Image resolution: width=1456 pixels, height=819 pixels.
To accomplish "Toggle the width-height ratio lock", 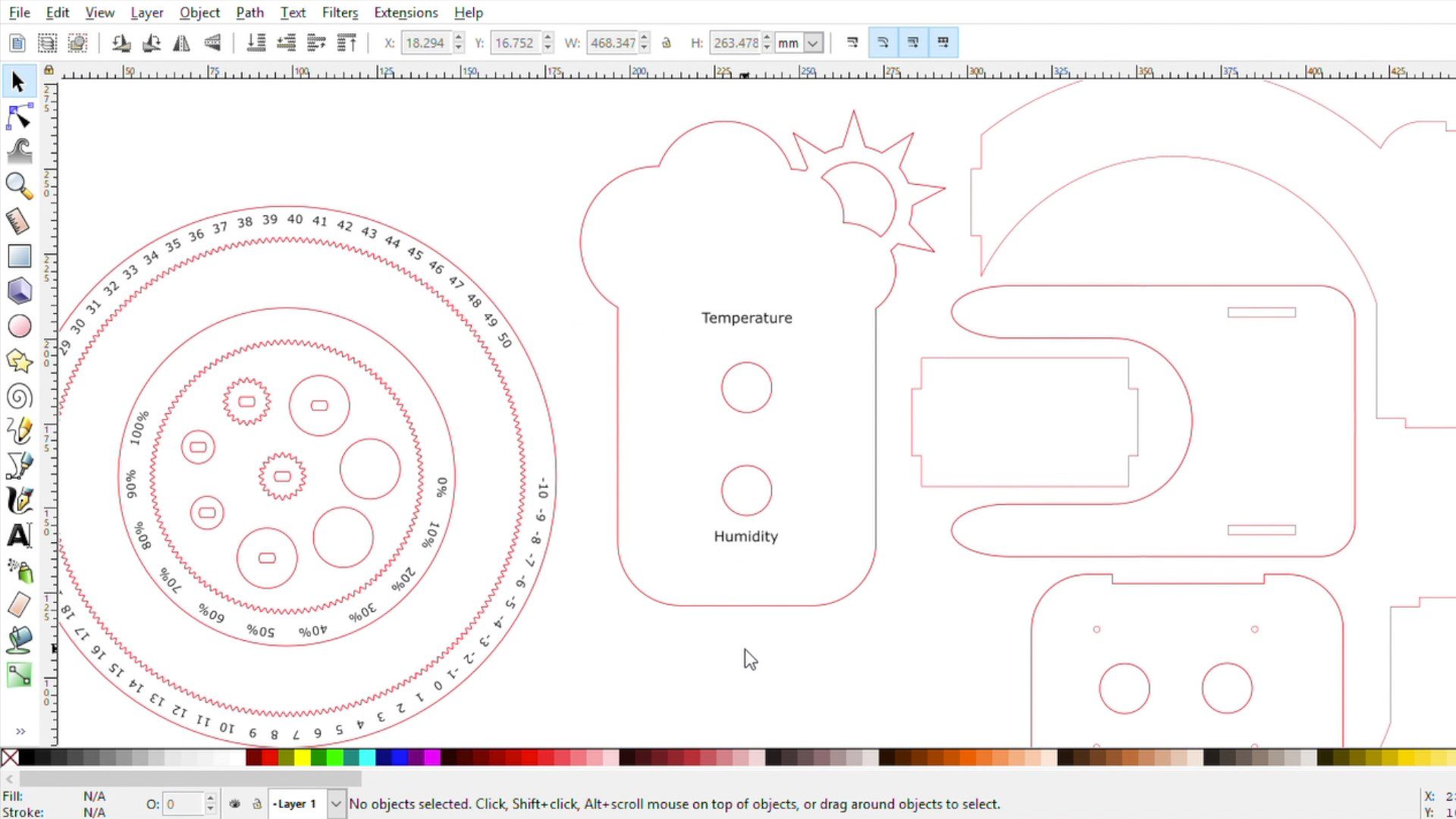I will (667, 43).
